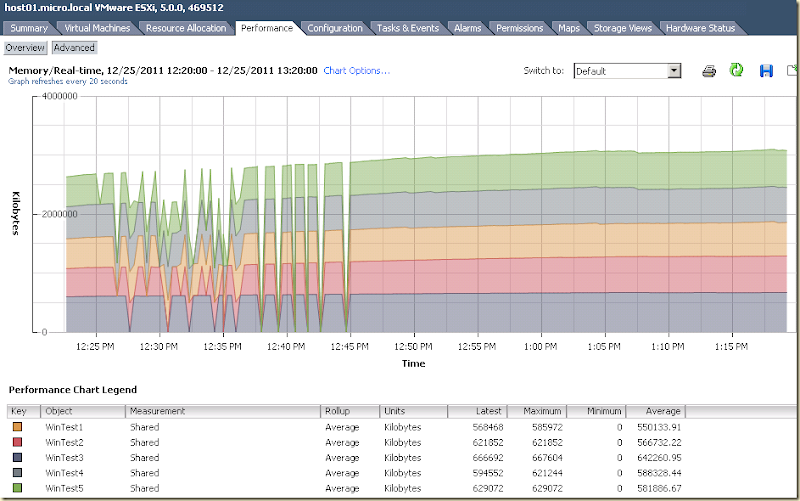Sort legend by Rollup column header

point(350,411)
